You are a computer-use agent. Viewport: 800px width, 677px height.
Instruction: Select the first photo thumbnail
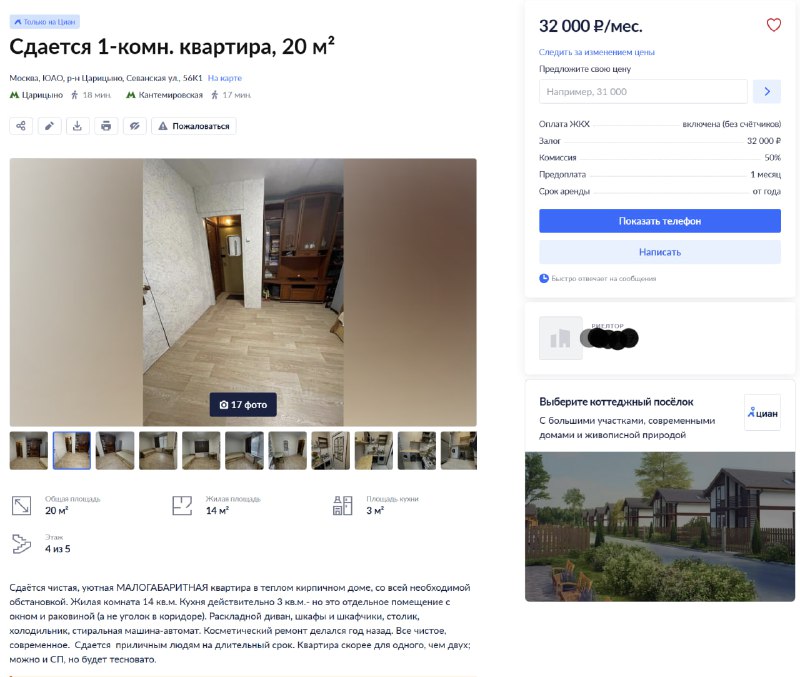tap(29, 450)
